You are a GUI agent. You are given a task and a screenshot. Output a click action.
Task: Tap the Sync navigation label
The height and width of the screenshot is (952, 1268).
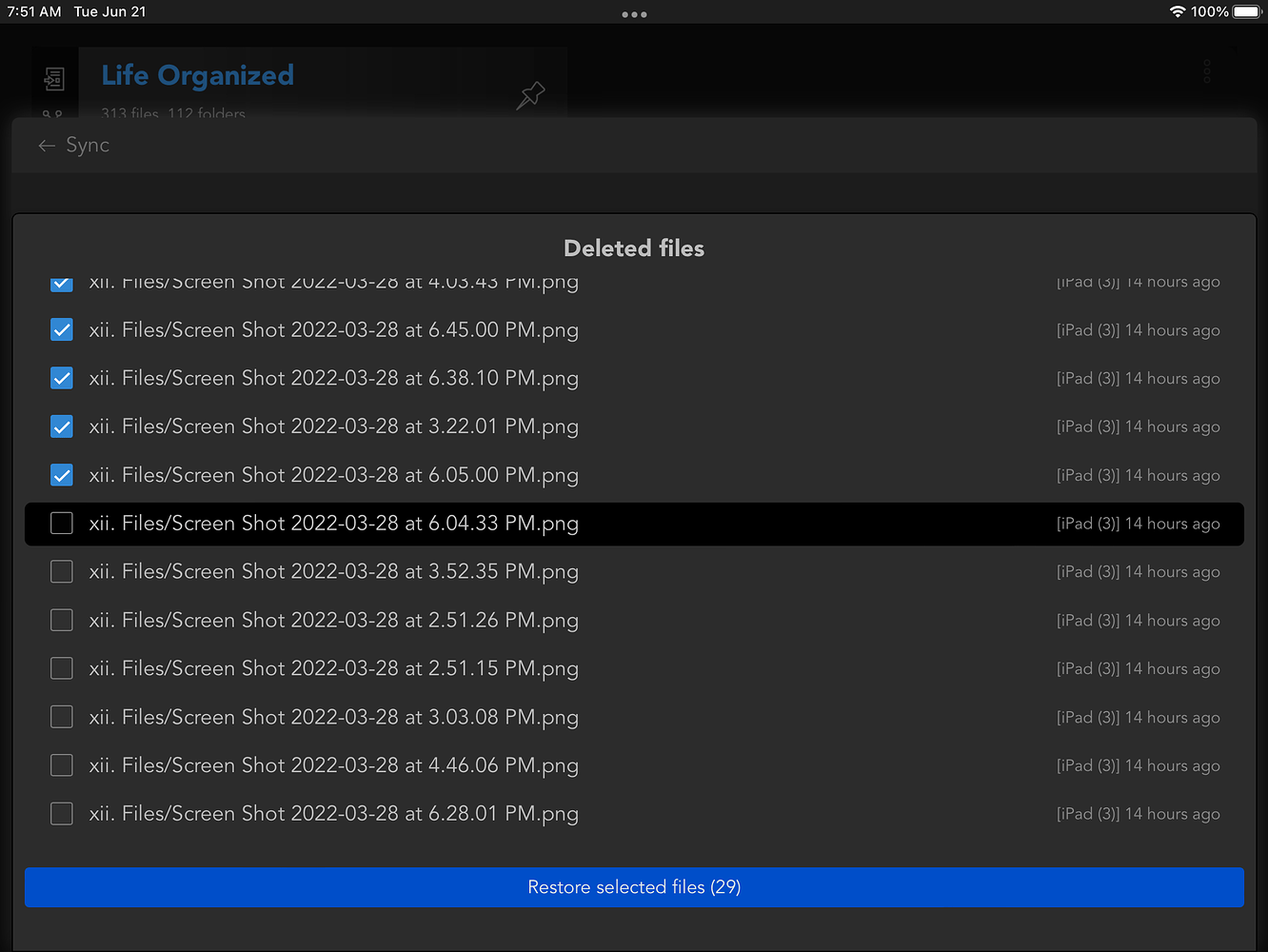tap(88, 145)
